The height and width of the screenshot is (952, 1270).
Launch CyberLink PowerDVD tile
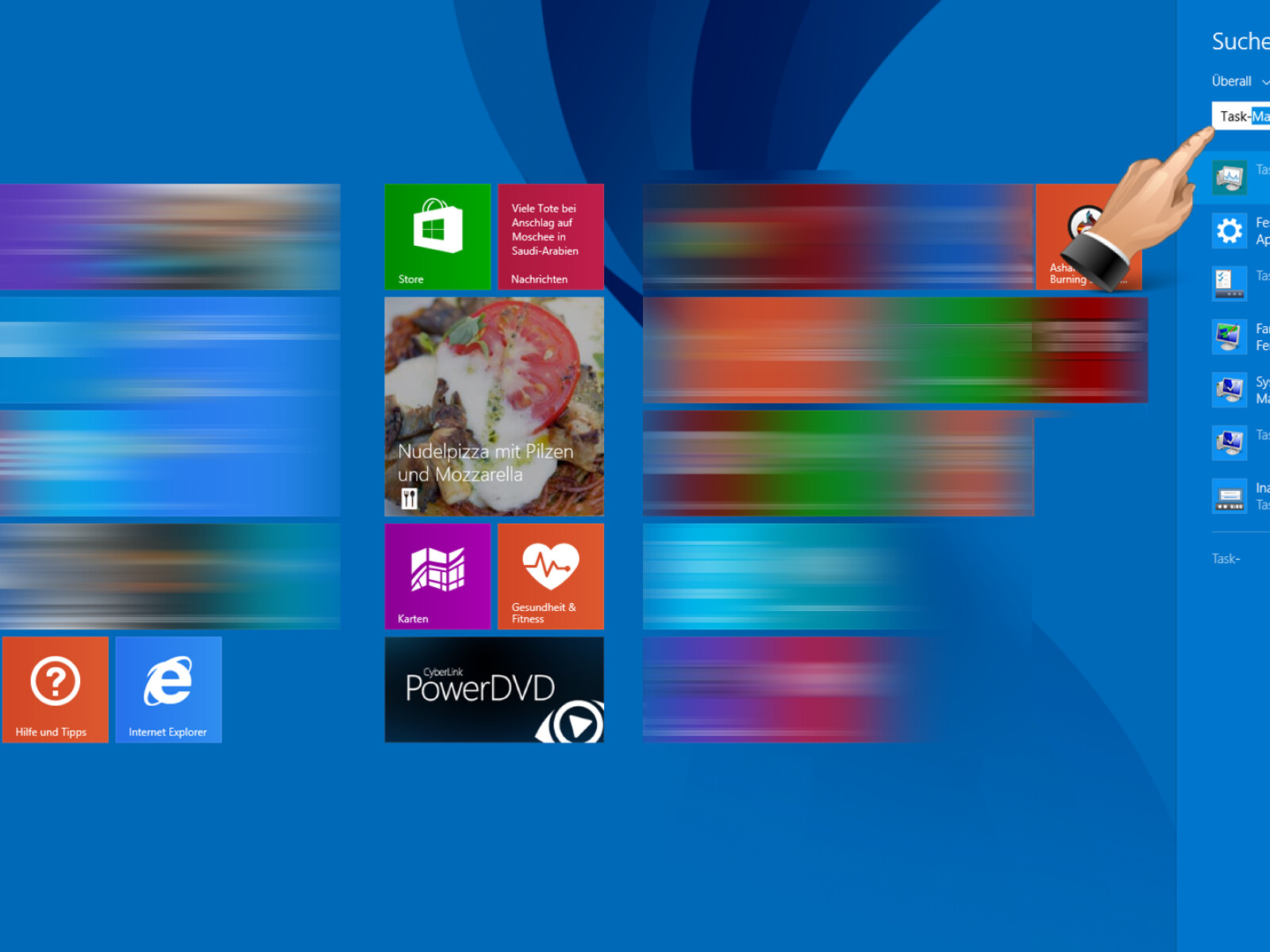[494, 689]
